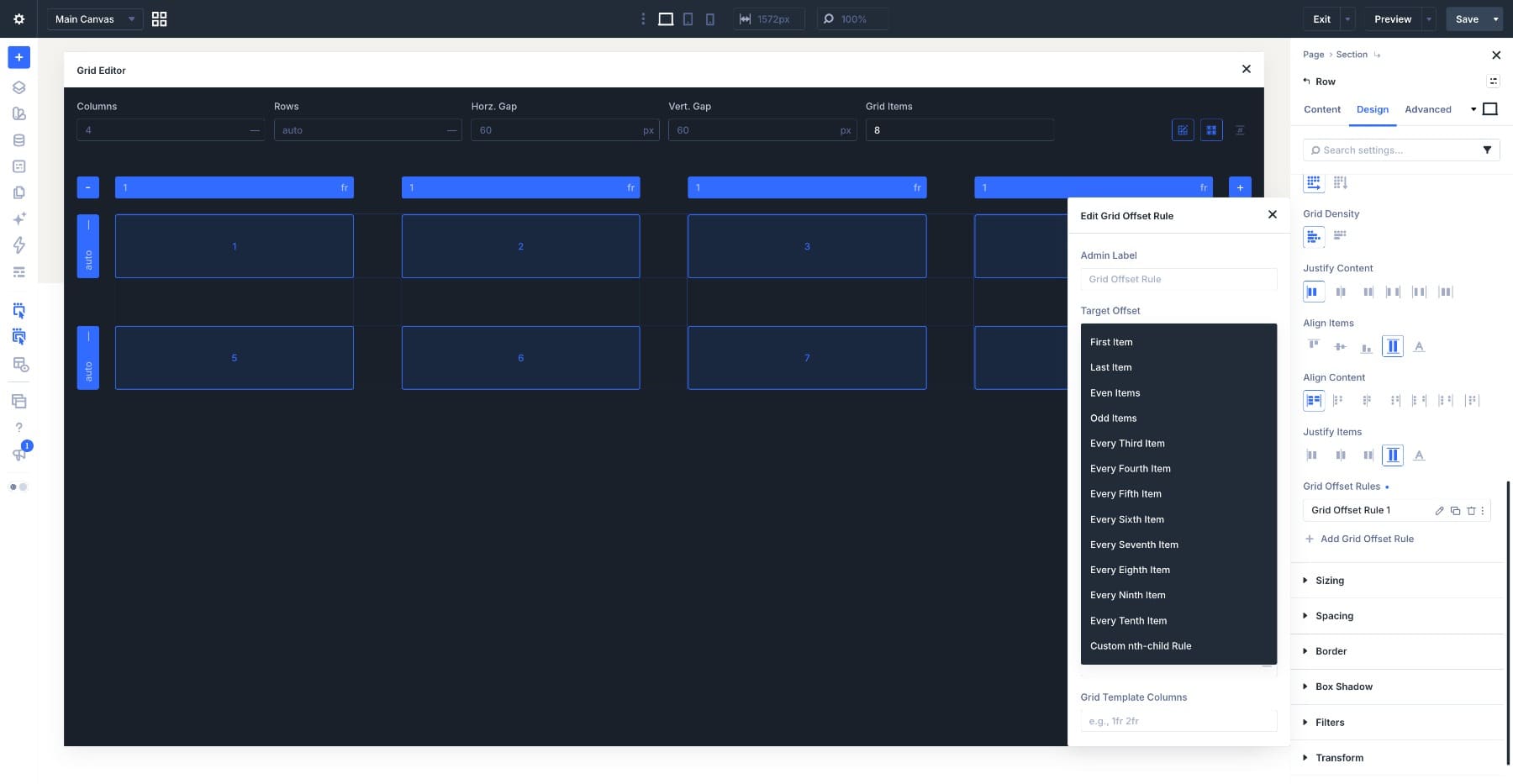Select the last Align Content distribution option
Viewport: 1513px width, 784px height.
click(1472, 401)
